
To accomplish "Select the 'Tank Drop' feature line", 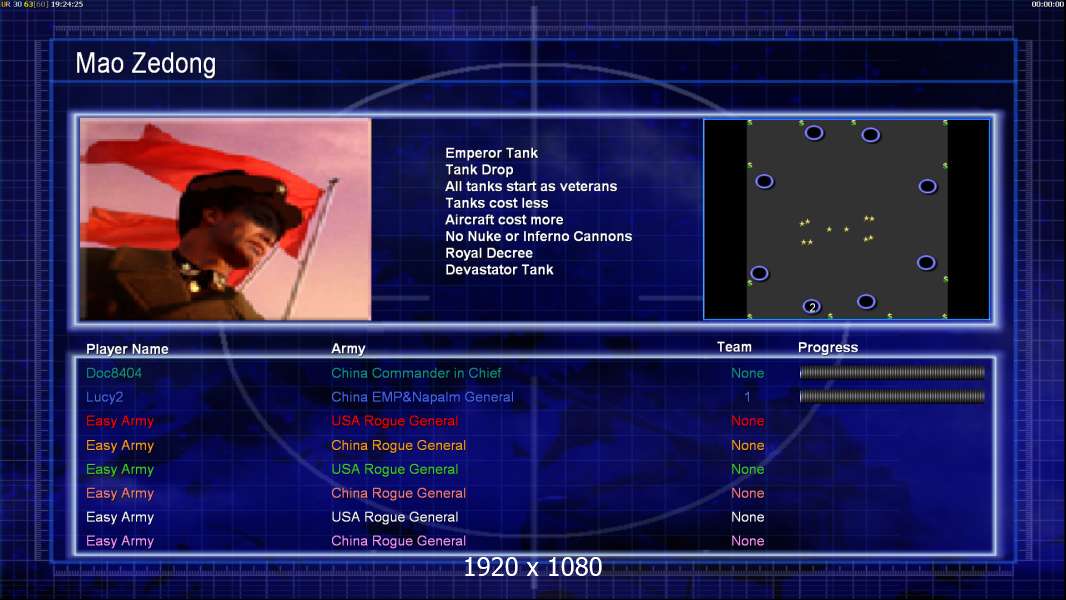I will pos(479,170).
